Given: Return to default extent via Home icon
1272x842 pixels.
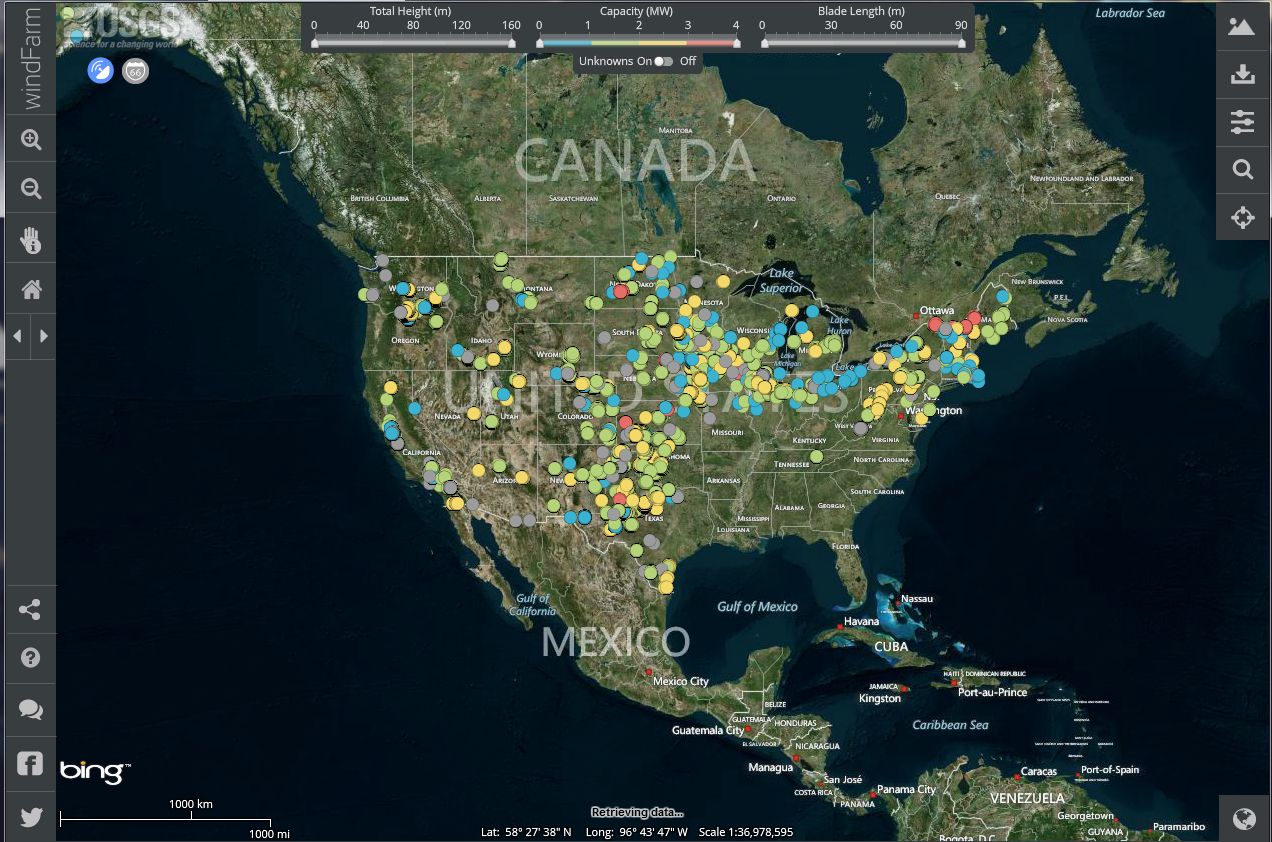Looking at the screenshot, I should point(30,288).
